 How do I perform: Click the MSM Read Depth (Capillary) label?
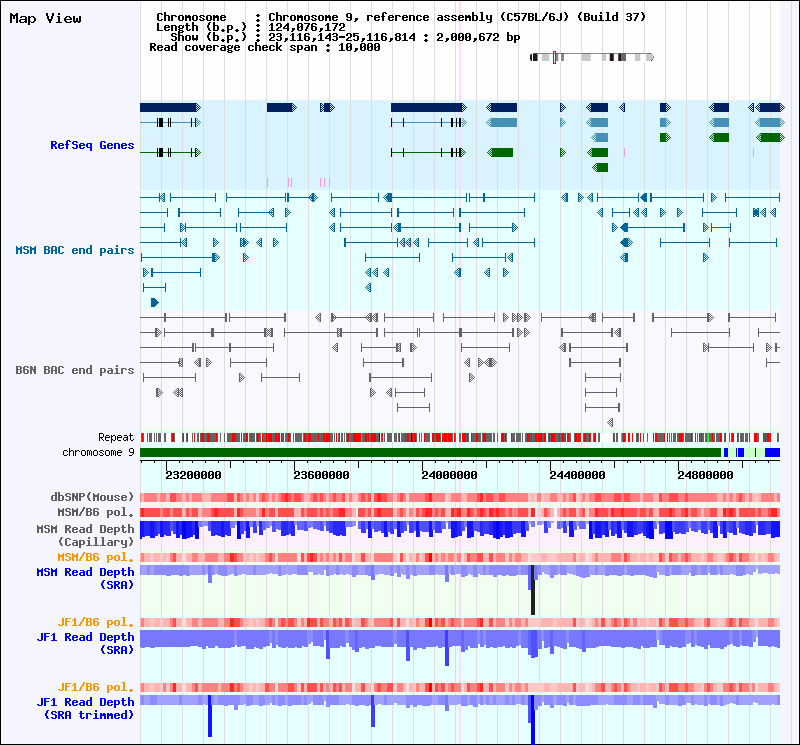point(85,535)
